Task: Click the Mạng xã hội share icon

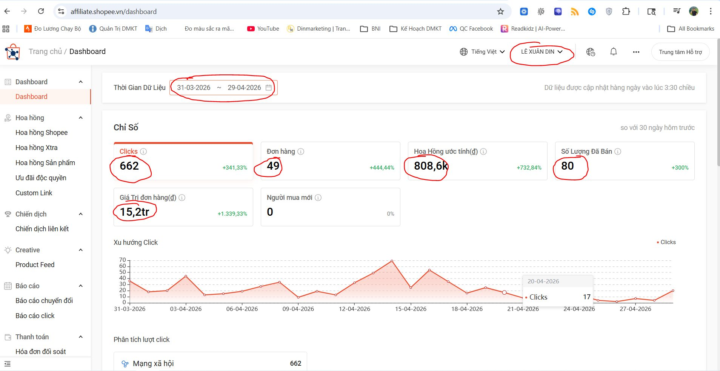Action: click(x=124, y=364)
